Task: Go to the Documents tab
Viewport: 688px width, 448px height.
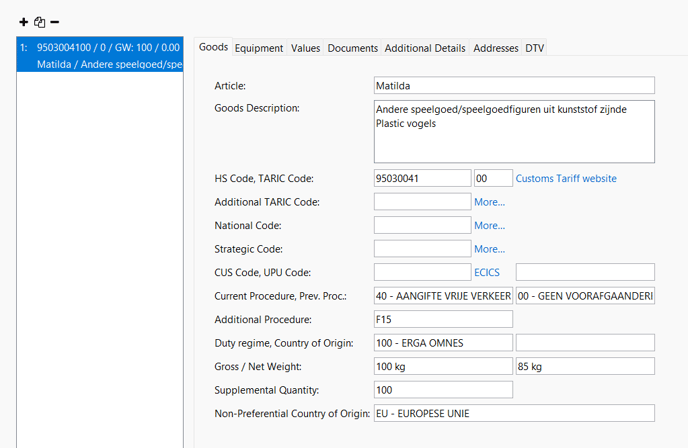Action: tap(353, 48)
